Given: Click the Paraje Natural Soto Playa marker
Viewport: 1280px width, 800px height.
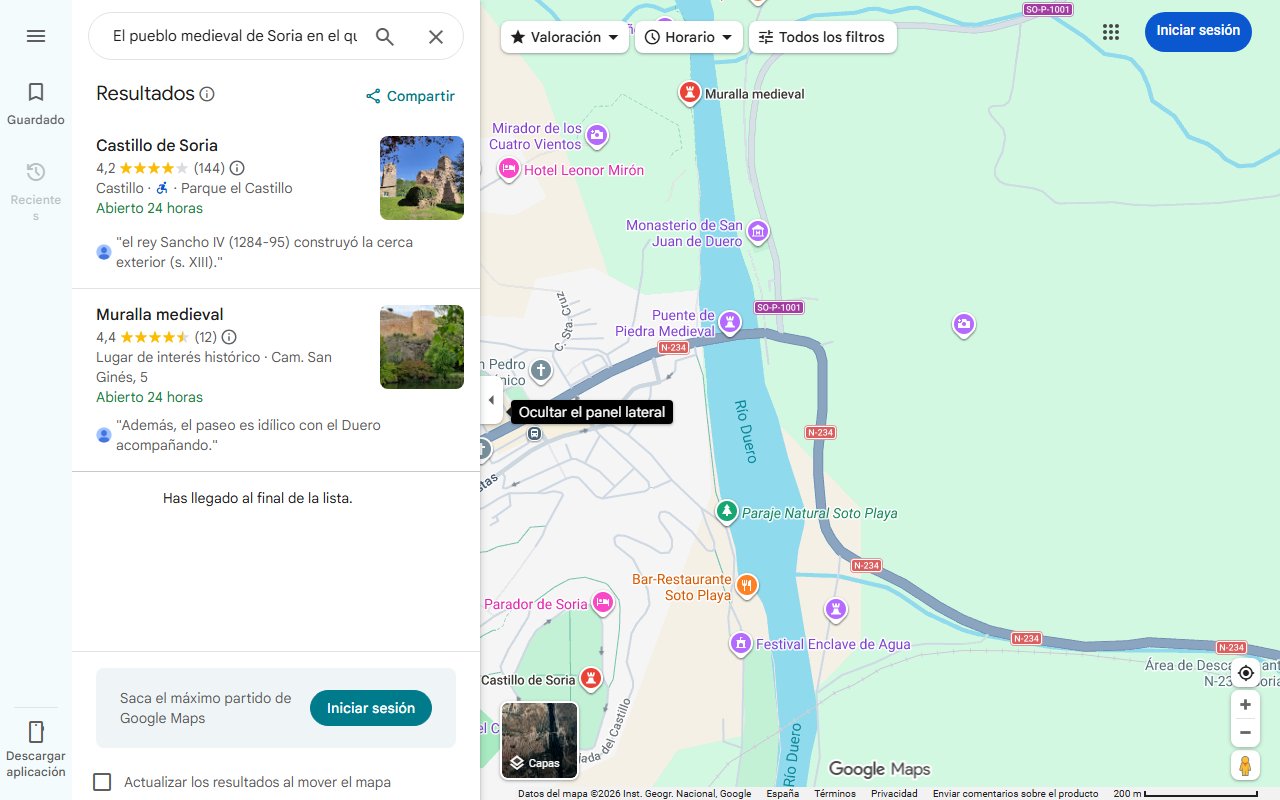Looking at the screenshot, I should [x=727, y=512].
